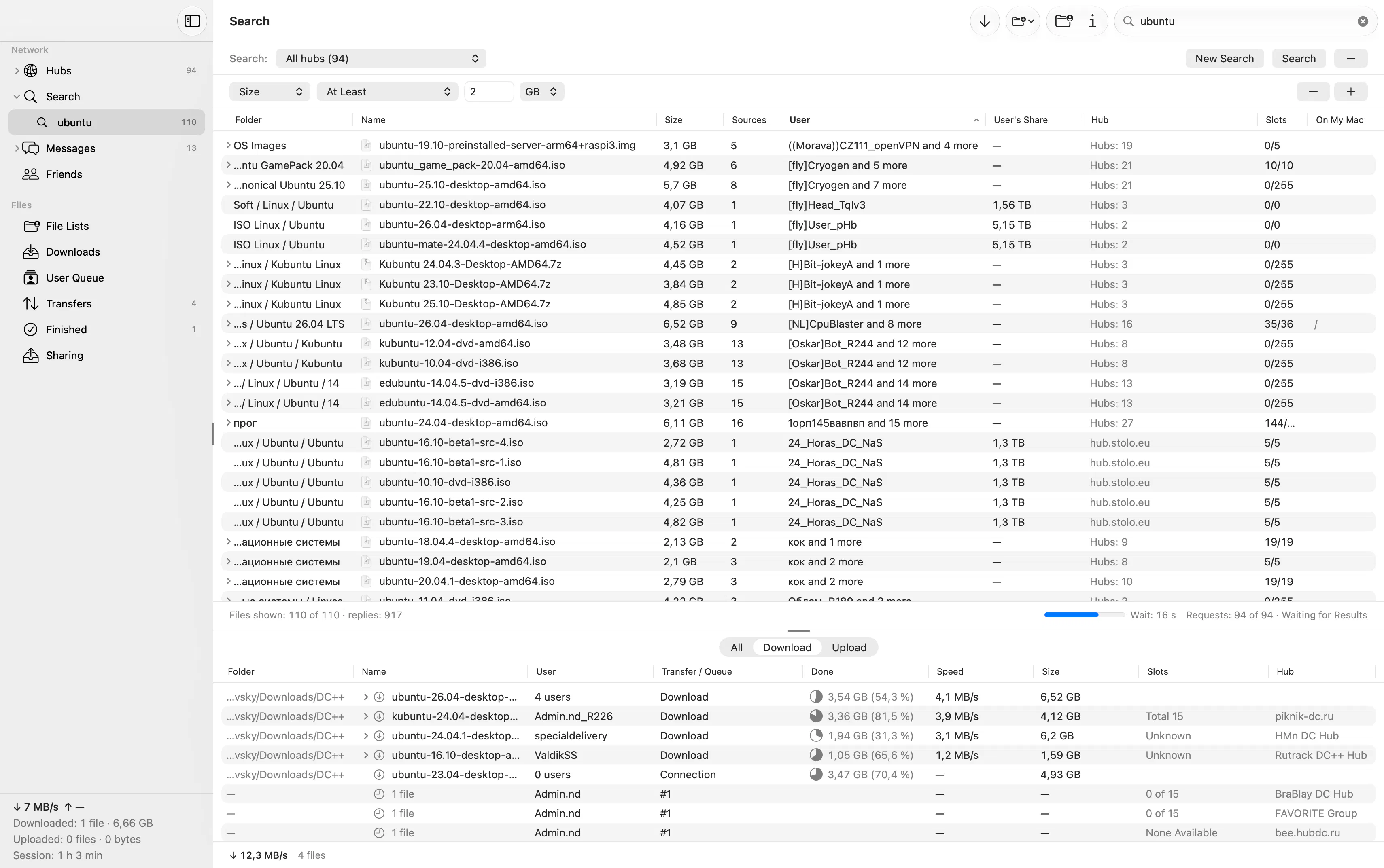
Task: Open the At Least condition dropdown
Action: coord(388,92)
